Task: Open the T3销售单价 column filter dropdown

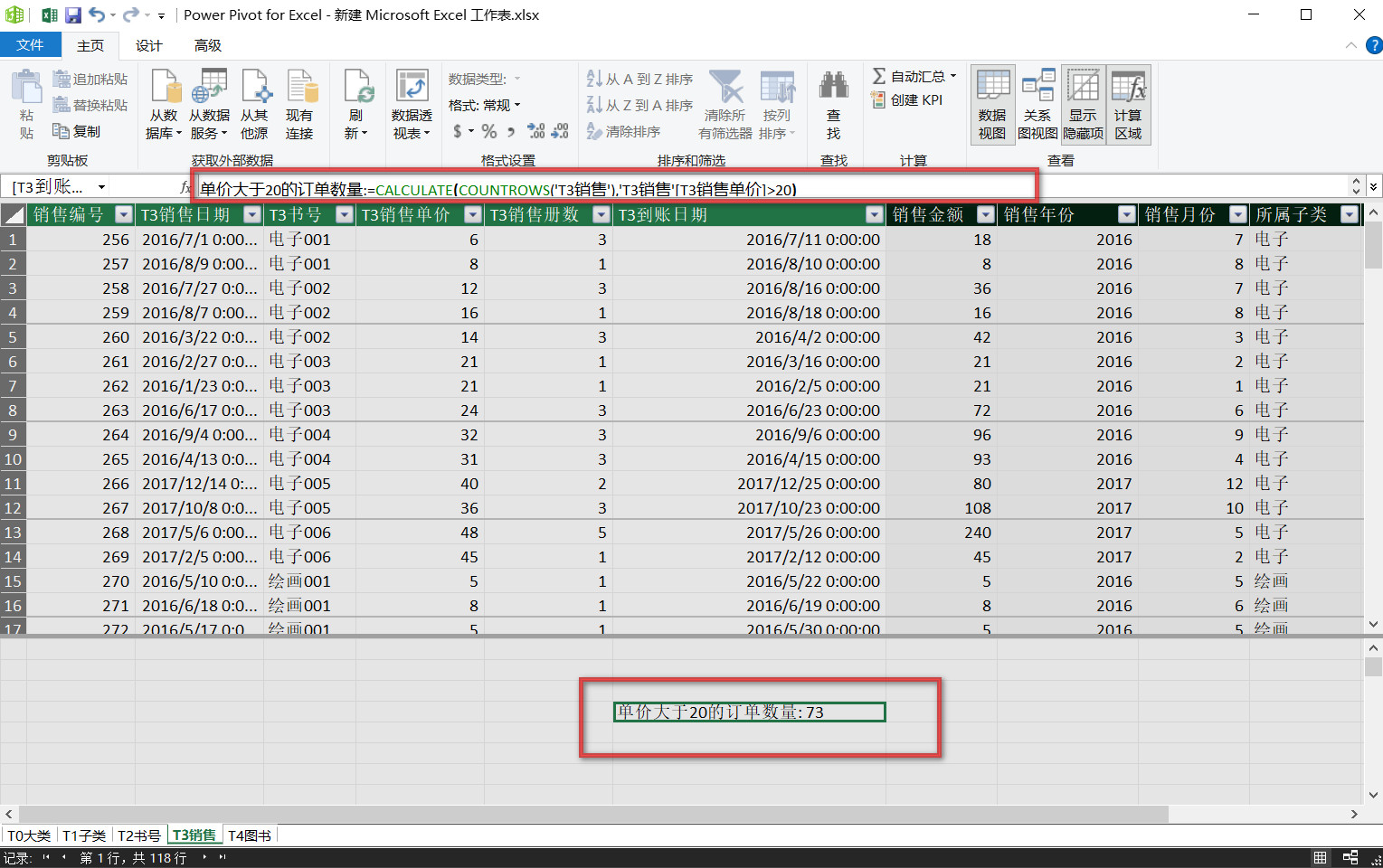Action: tap(473, 215)
